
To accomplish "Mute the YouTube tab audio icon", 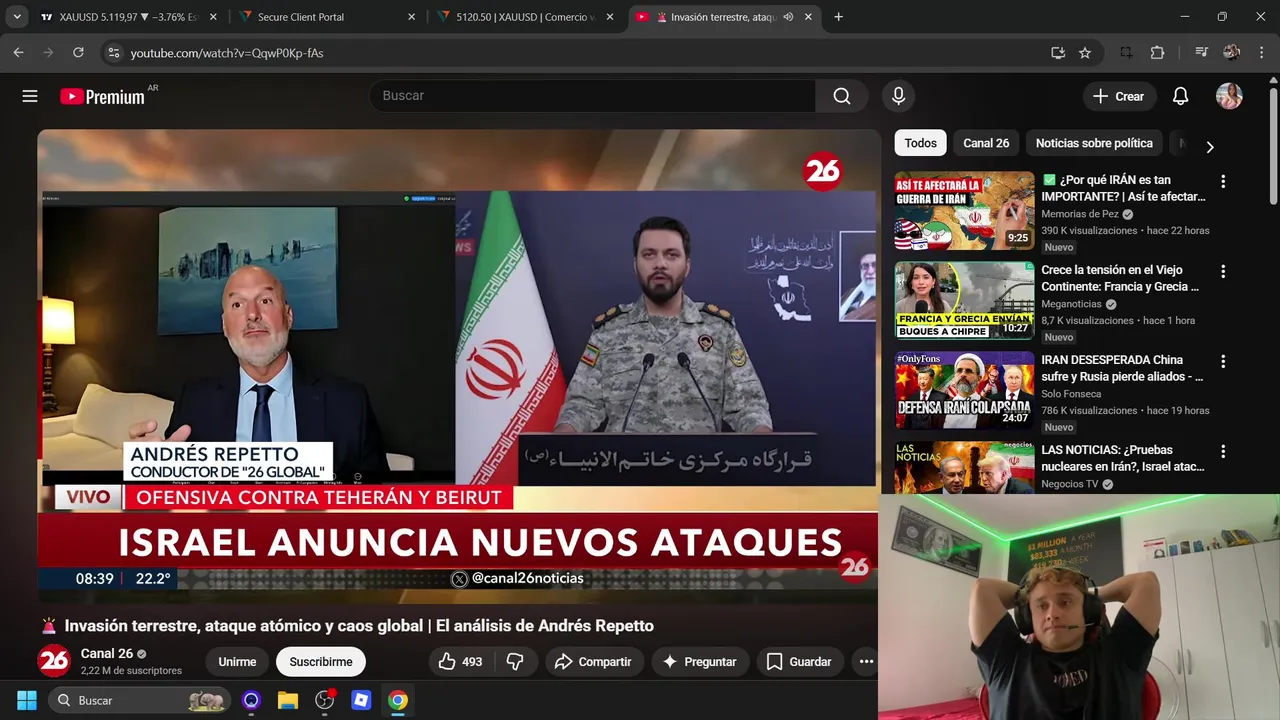I will point(788,17).
